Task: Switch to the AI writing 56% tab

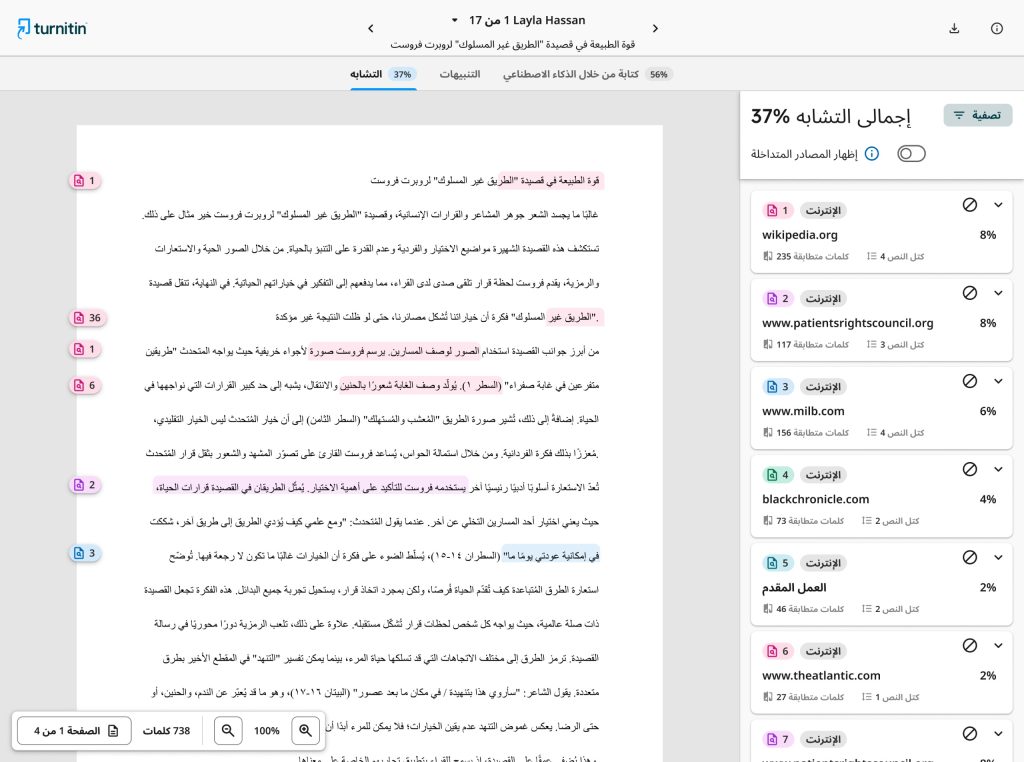Action: 588,74
